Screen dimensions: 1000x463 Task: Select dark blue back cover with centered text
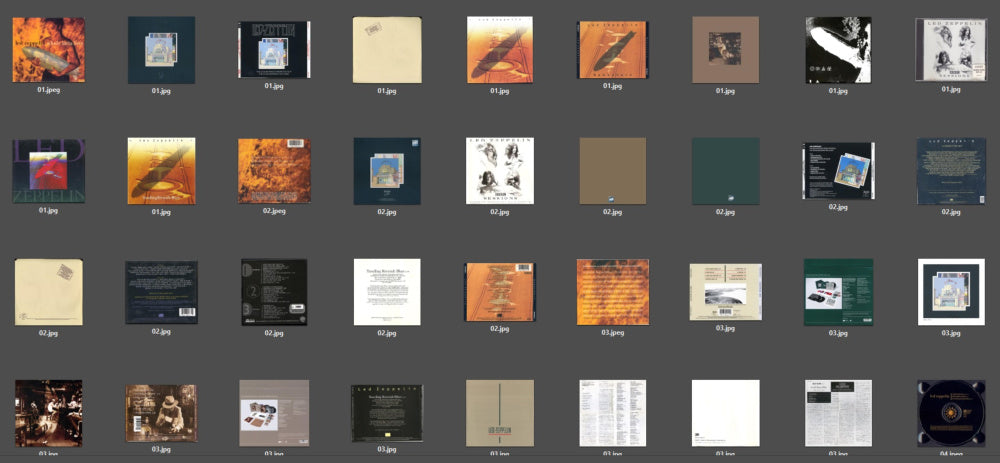951,171
